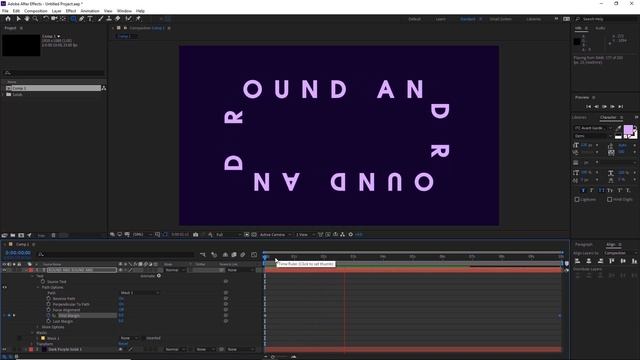Select the Brush tool

coord(100,19)
